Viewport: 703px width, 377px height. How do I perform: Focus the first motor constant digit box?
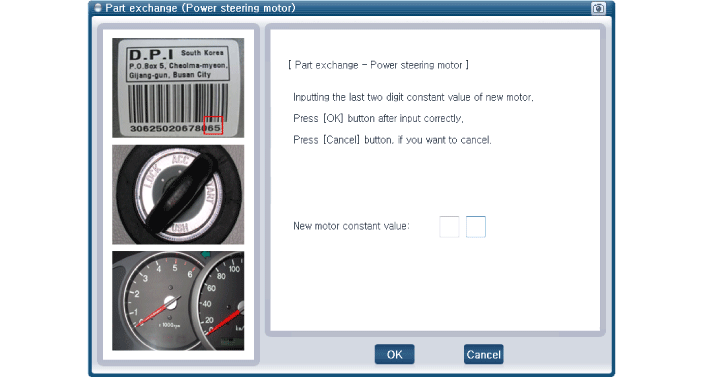tap(449, 226)
